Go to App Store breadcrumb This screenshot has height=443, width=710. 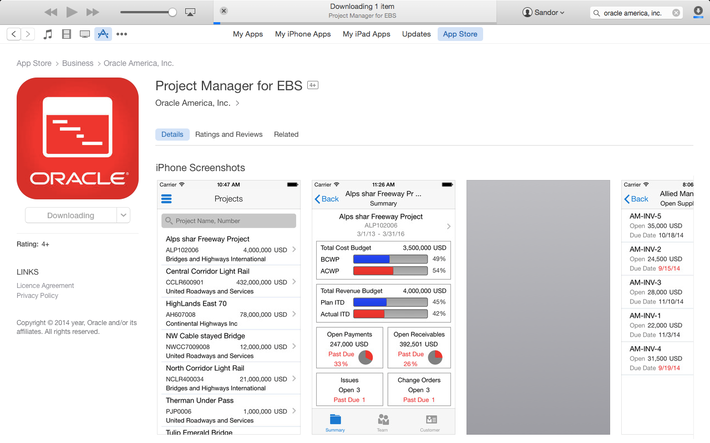(34, 63)
